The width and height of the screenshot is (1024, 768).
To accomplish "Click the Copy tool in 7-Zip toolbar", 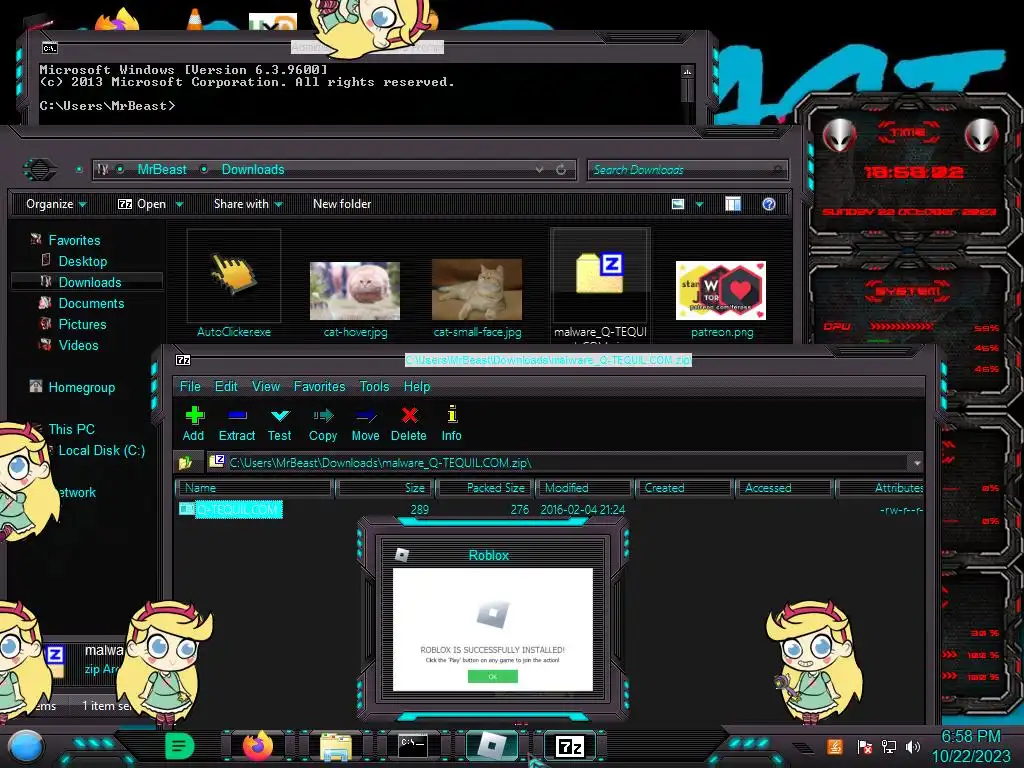I will 323,424.
